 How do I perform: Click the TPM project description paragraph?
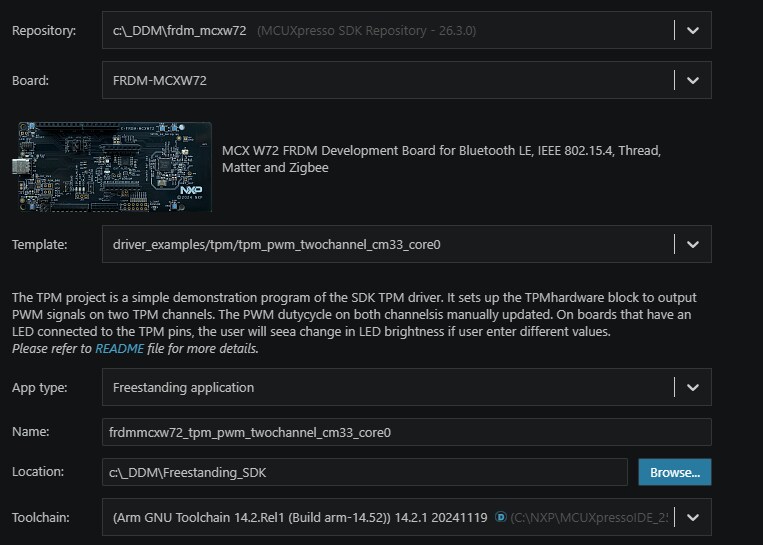(354, 314)
